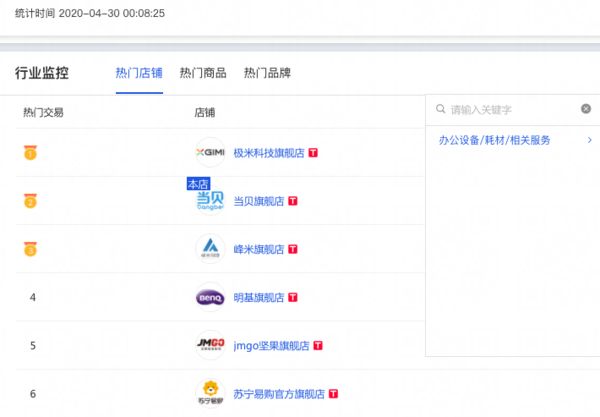This screenshot has width=600, height=417.
Task: Switch to the 热门商品 tab
Action: point(203,73)
